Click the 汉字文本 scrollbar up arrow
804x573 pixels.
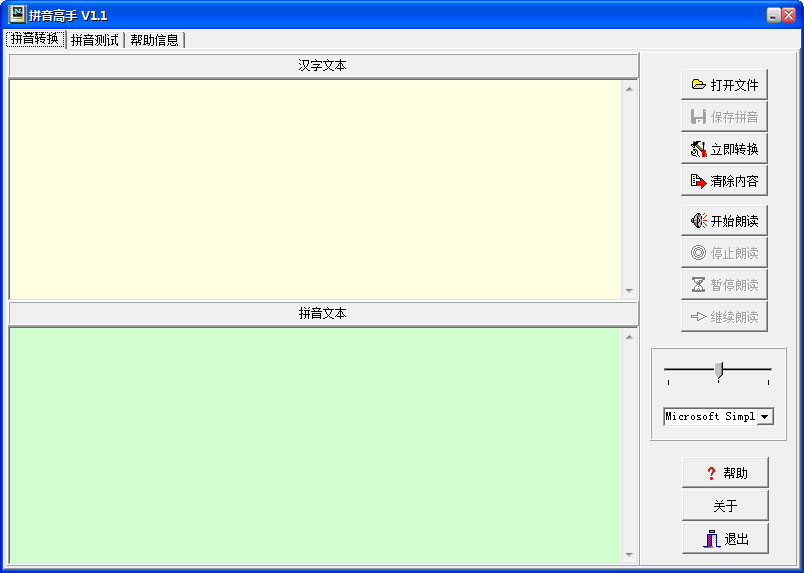pos(629,89)
